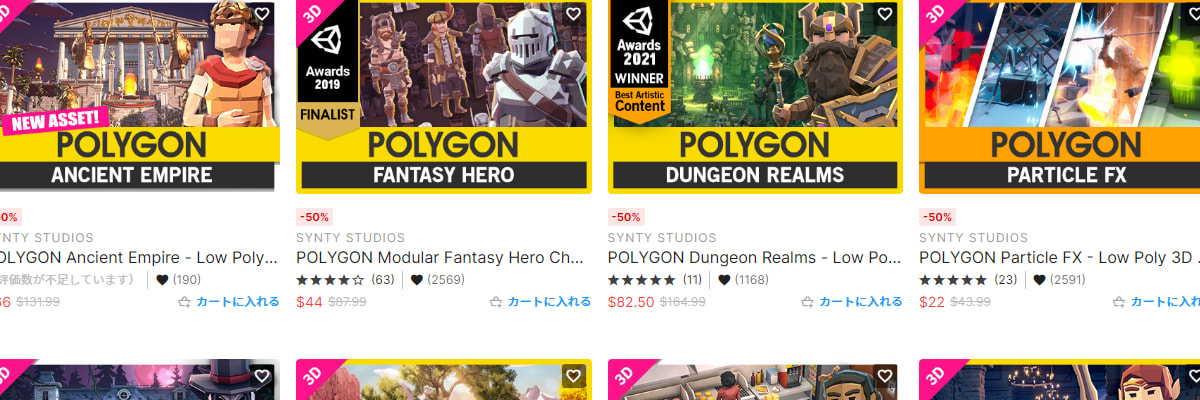Click the star rating of Fantasy Hero (63)

(331, 280)
